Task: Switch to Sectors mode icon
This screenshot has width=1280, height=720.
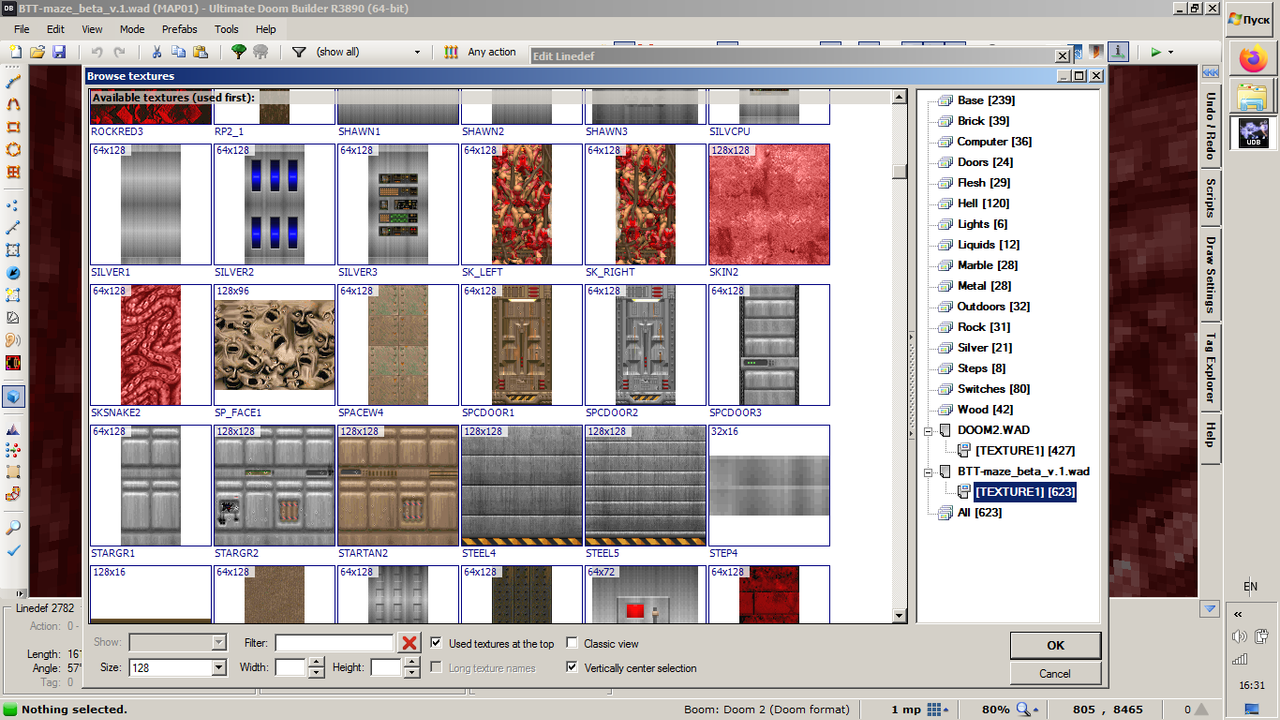Action: [14, 250]
